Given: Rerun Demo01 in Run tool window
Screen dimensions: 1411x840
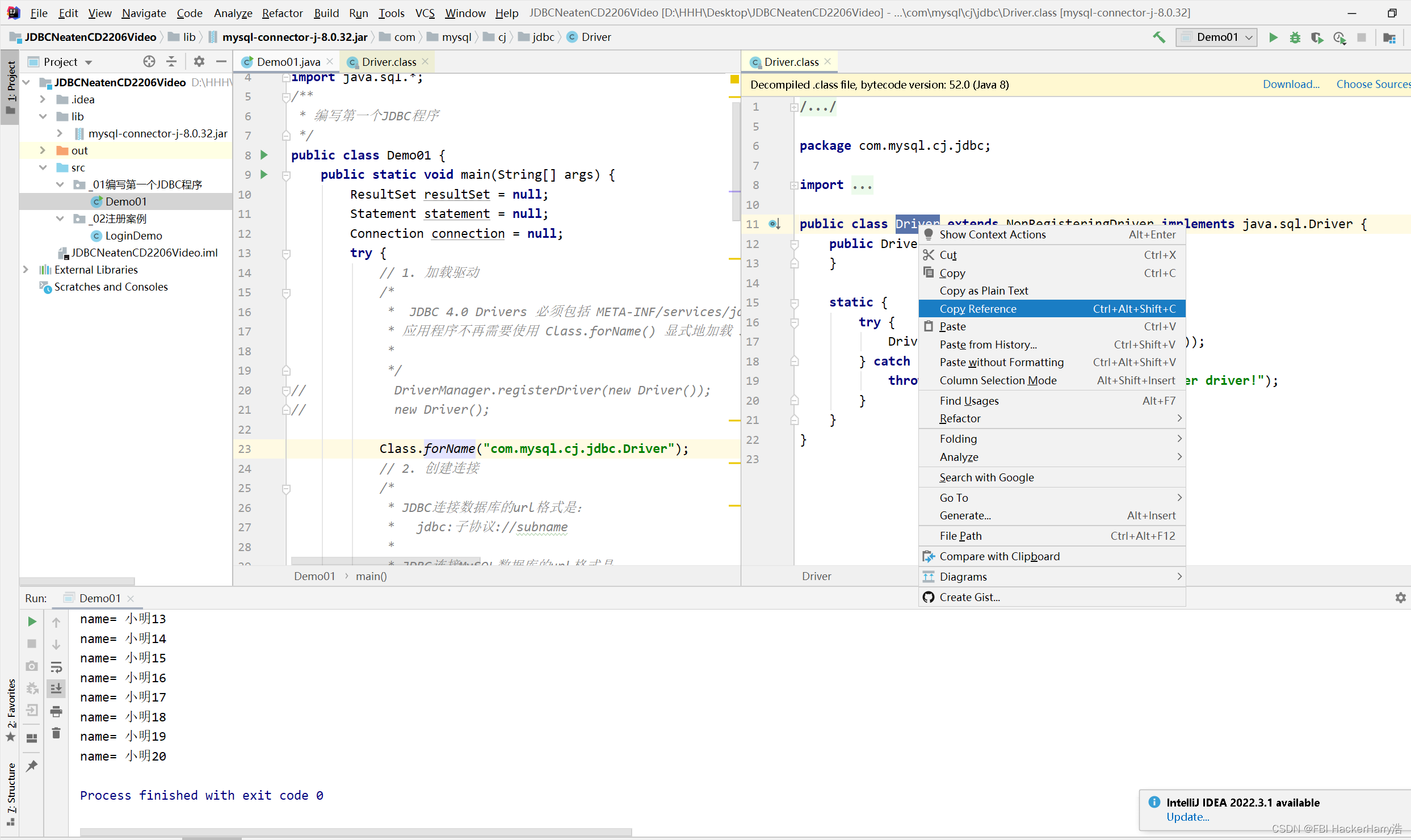Looking at the screenshot, I should click(32, 621).
